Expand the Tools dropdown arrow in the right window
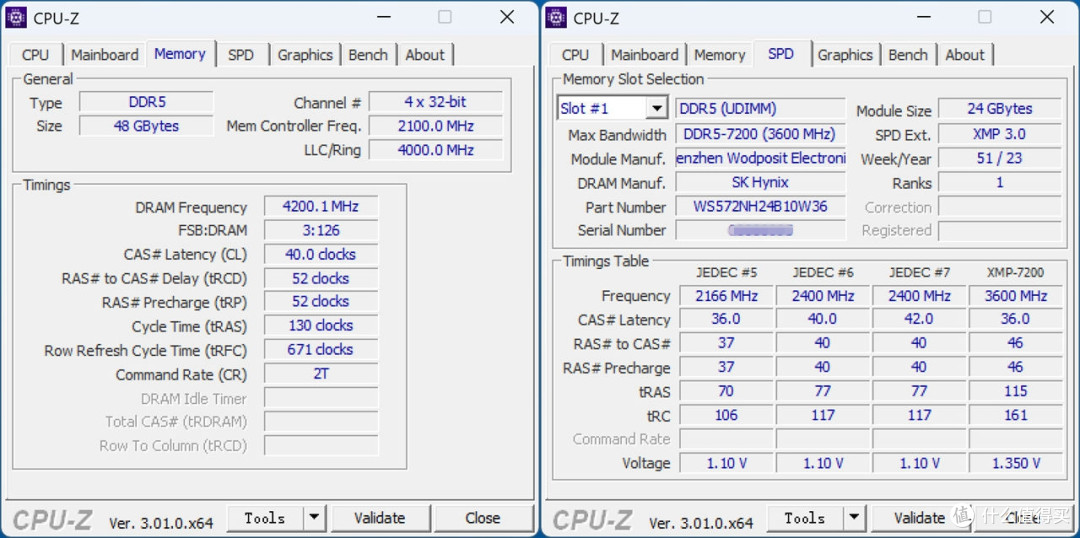Screen dimensions: 1080x538 [854, 518]
